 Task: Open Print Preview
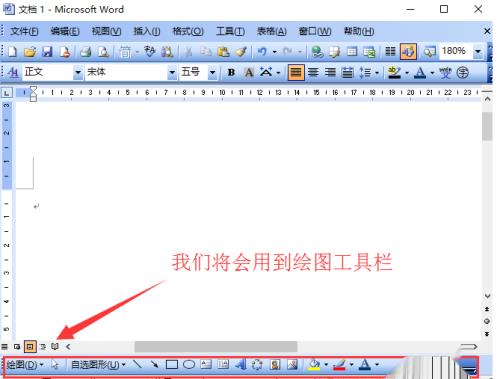pos(104,52)
